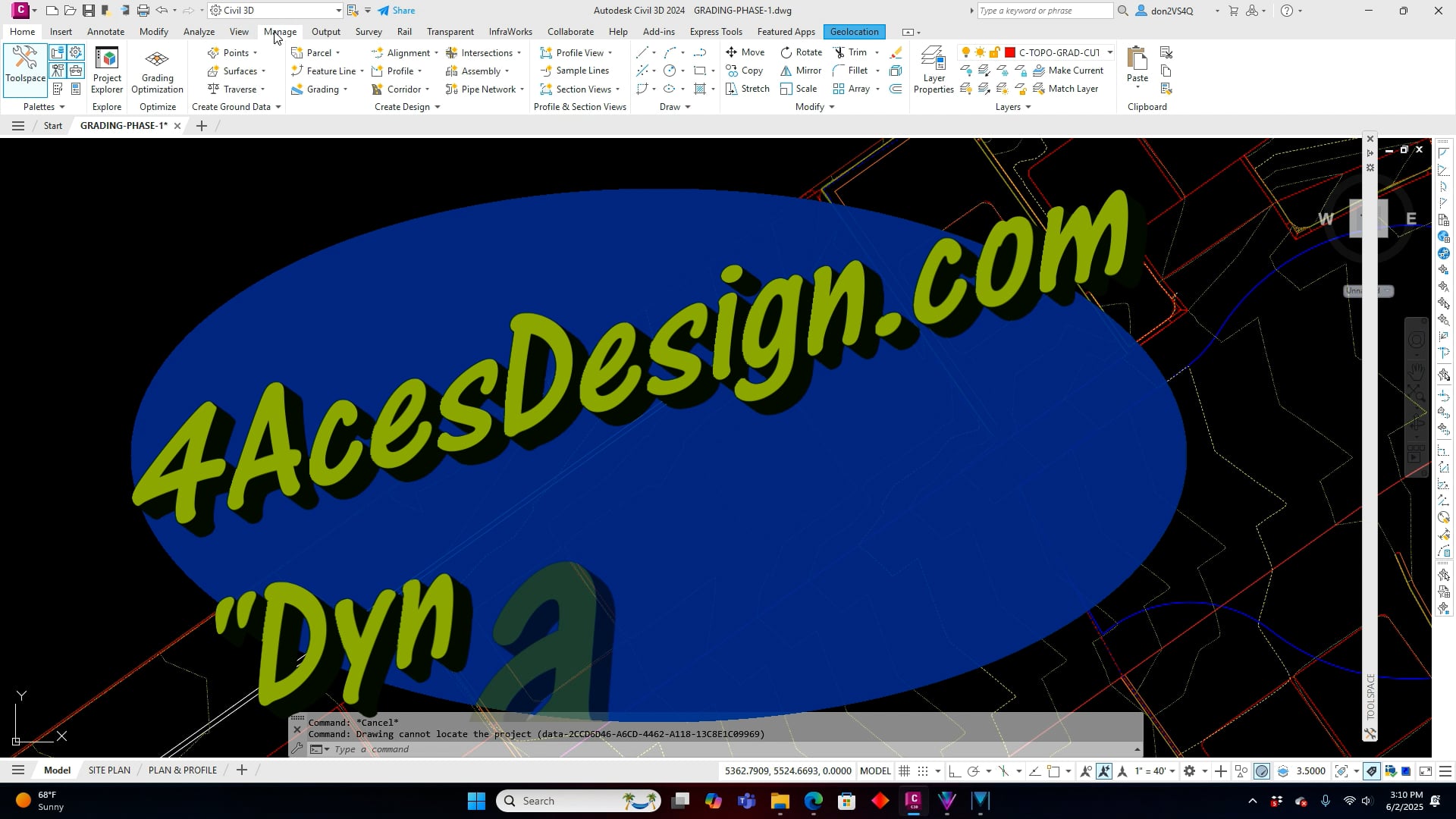Click the Cut clipboard icon
This screenshot has height=819, width=1456.
point(1166,52)
